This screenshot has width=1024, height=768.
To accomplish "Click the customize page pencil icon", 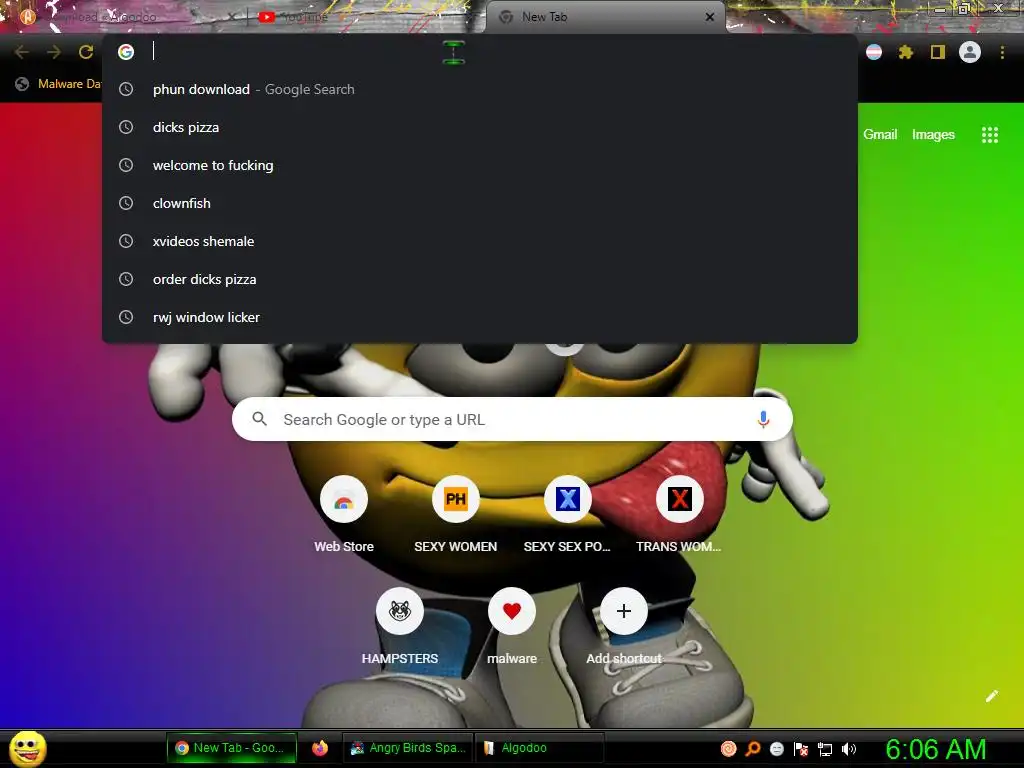I will coord(991,696).
